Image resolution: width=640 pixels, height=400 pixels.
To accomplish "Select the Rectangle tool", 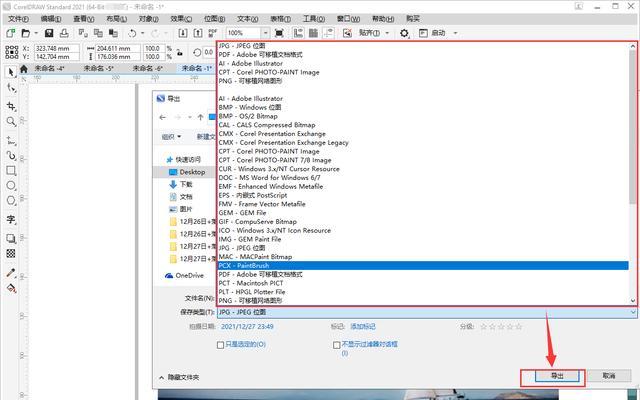I will [x=11, y=170].
